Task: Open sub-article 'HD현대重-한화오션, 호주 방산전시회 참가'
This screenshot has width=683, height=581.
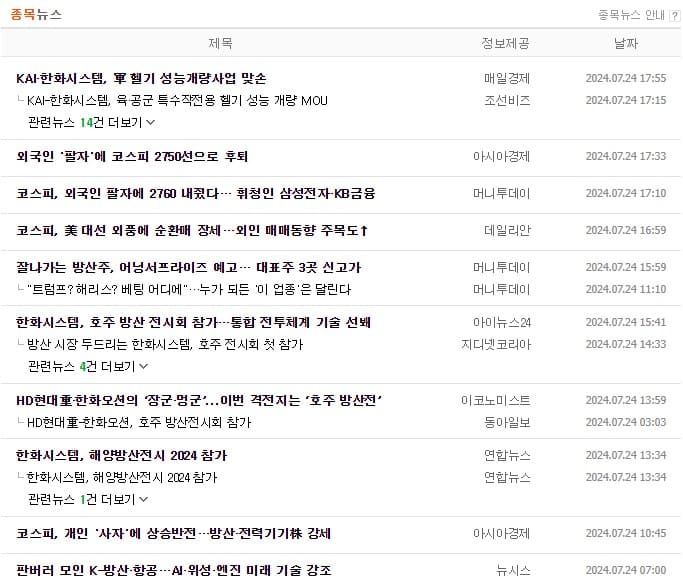Action: [x=139, y=422]
